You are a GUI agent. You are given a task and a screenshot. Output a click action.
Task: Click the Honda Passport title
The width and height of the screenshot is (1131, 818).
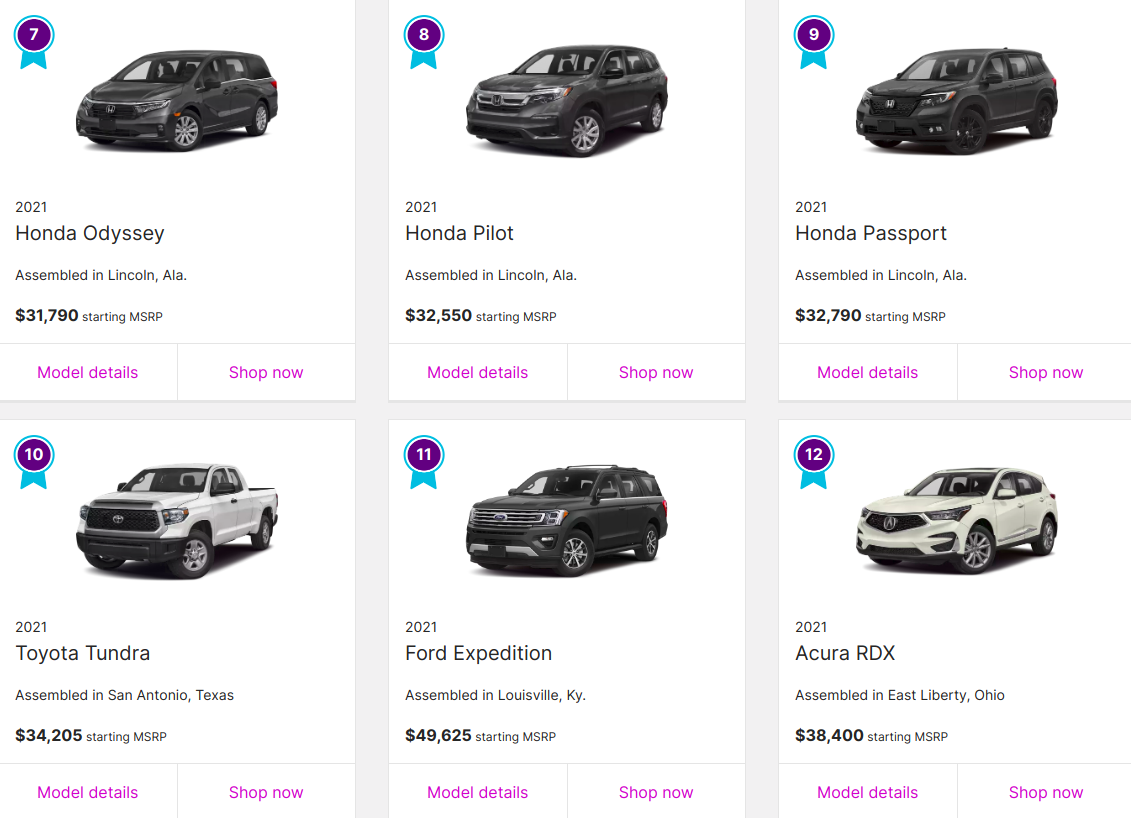(x=871, y=233)
